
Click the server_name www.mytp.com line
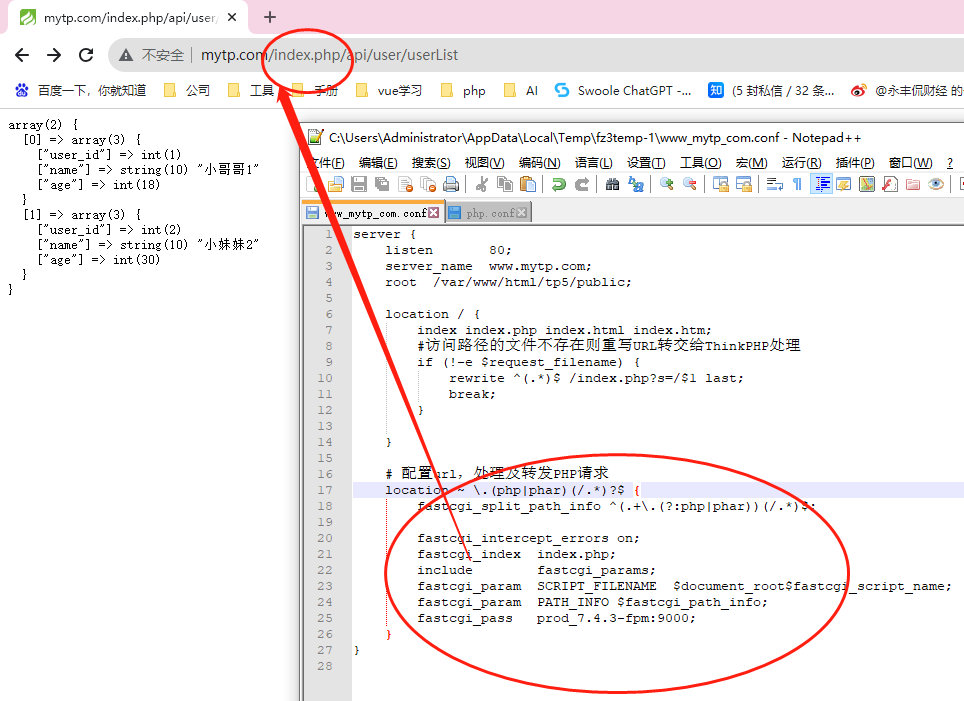[488, 266]
